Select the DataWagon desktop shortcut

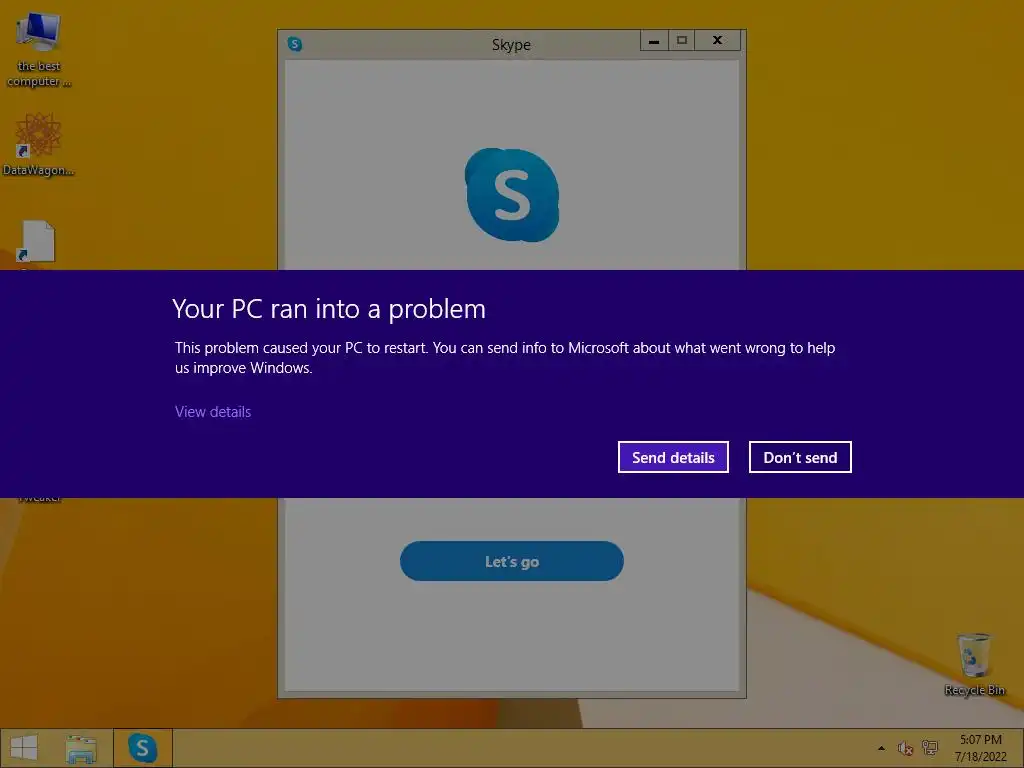pyautogui.click(x=39, y=144)
